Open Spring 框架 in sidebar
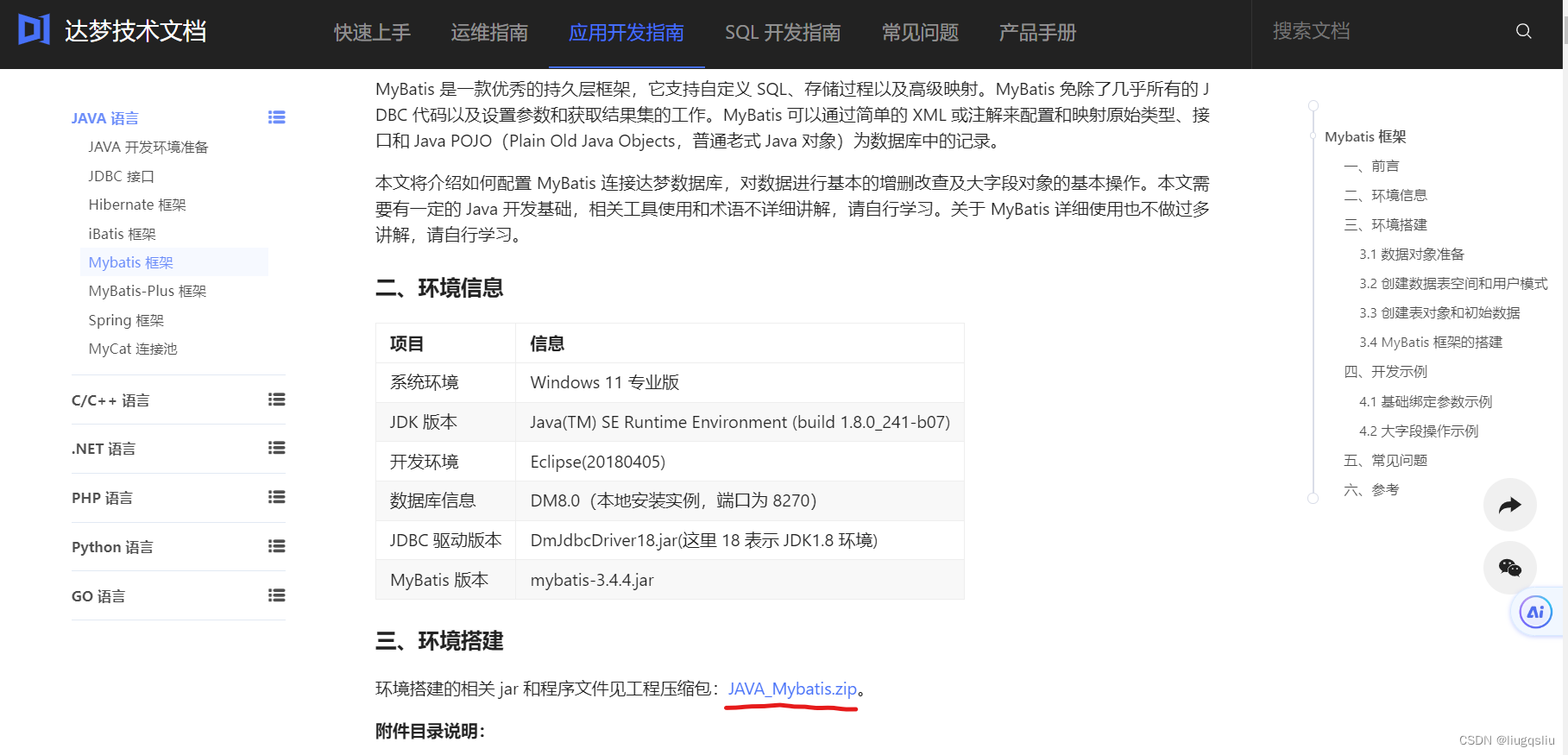Viewport: 1568px width, 755px height. coord(126,320)
